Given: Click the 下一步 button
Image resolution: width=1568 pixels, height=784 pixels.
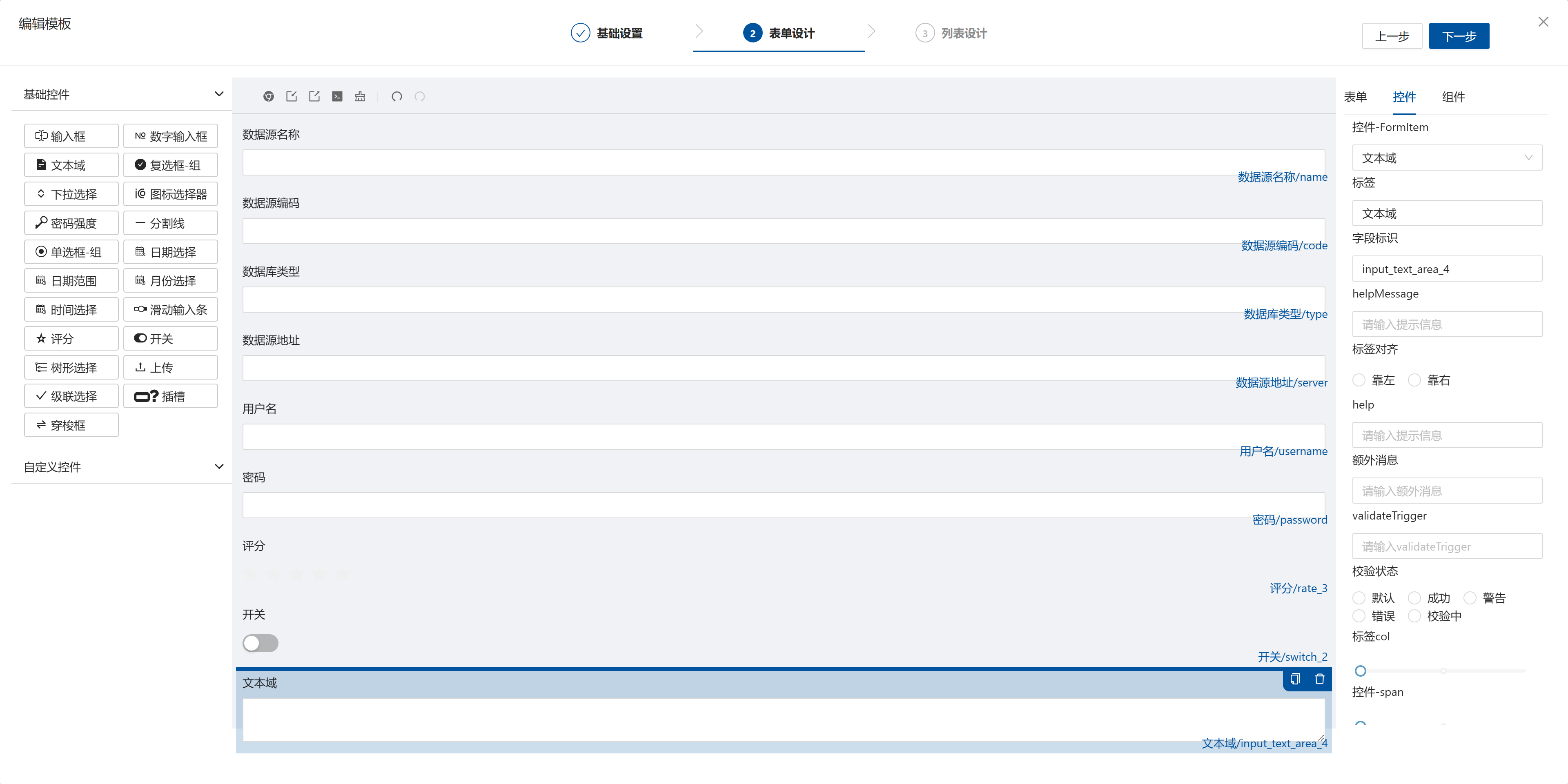Looking at the screenshot, I should [x=1459, y=36].
